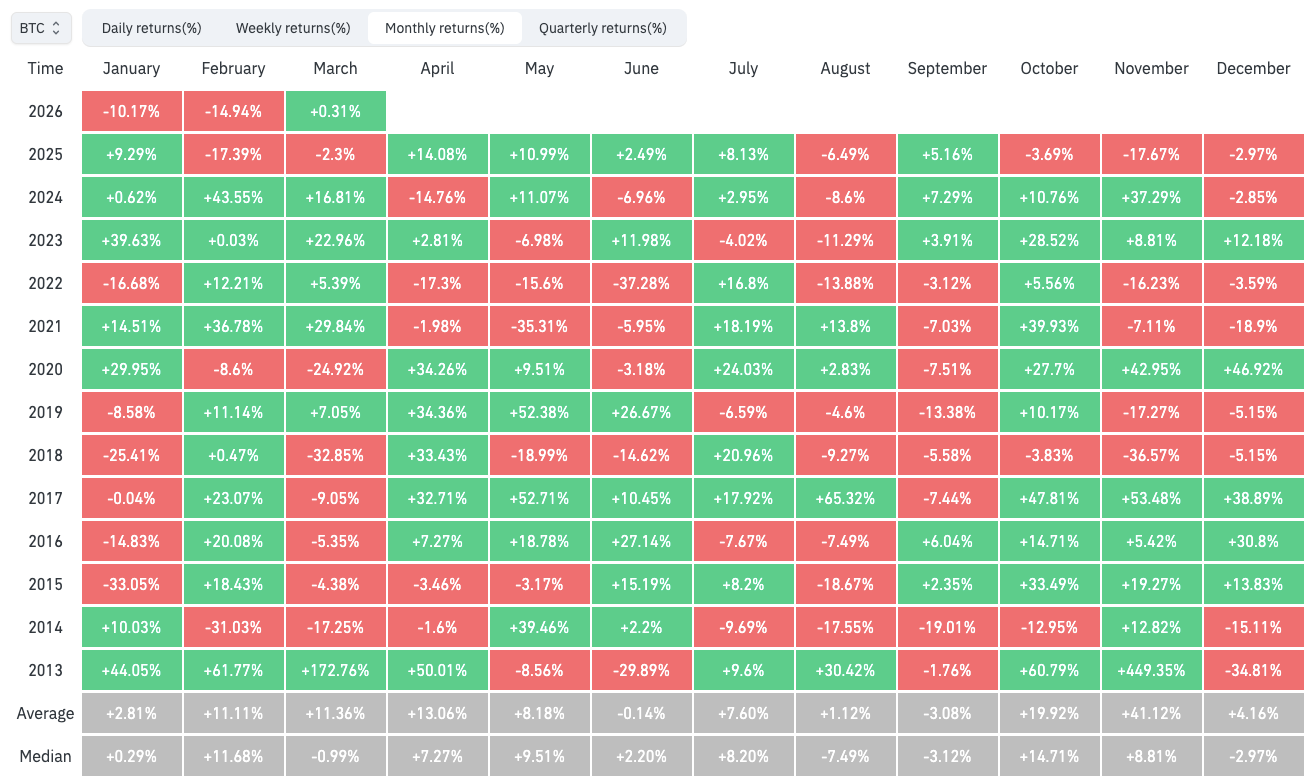The width and height of the screenshot is (1314, 783).
Task: Click the Time column header
Action: pos(45,68)
